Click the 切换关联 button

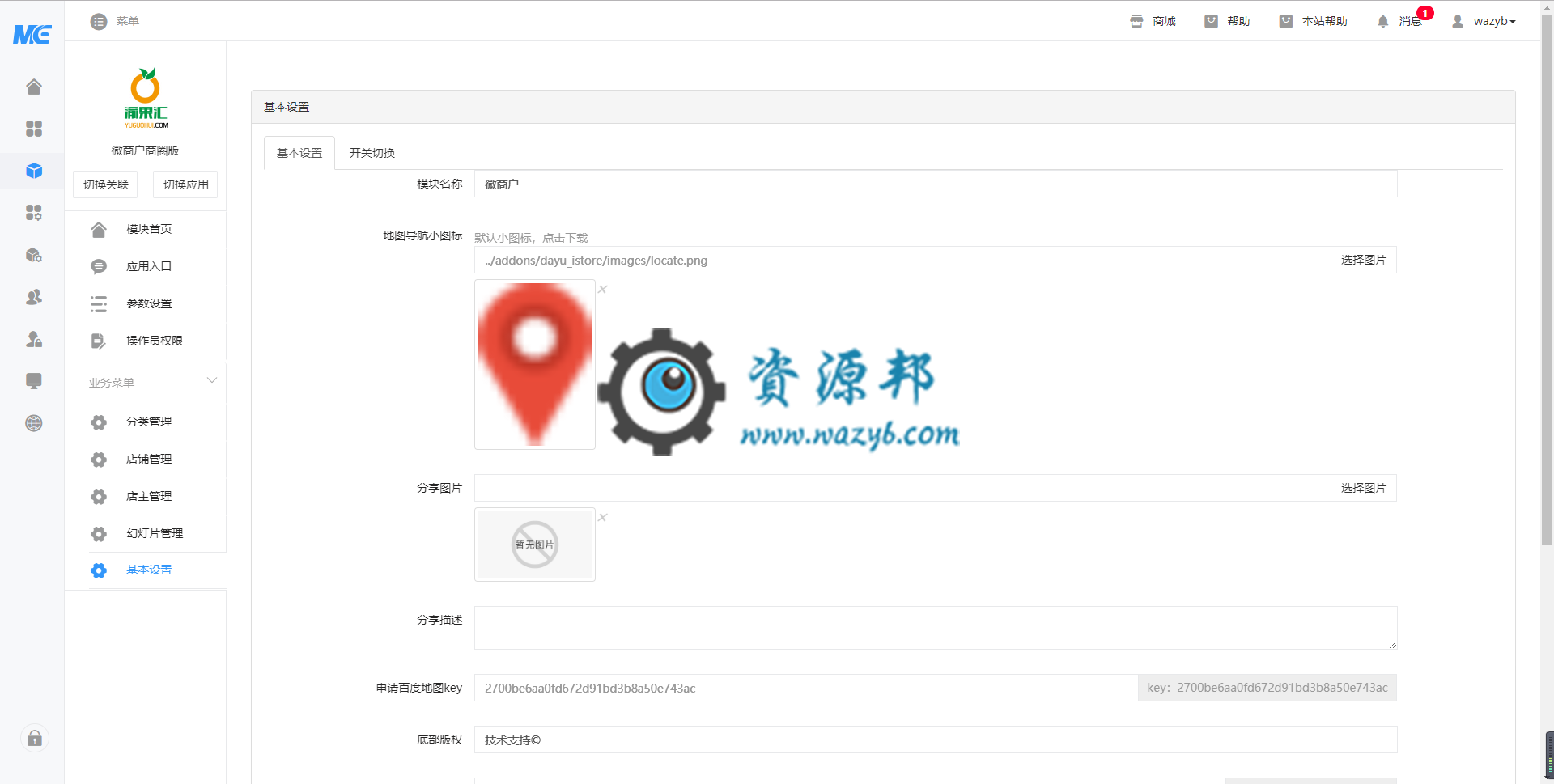[105, 184]
